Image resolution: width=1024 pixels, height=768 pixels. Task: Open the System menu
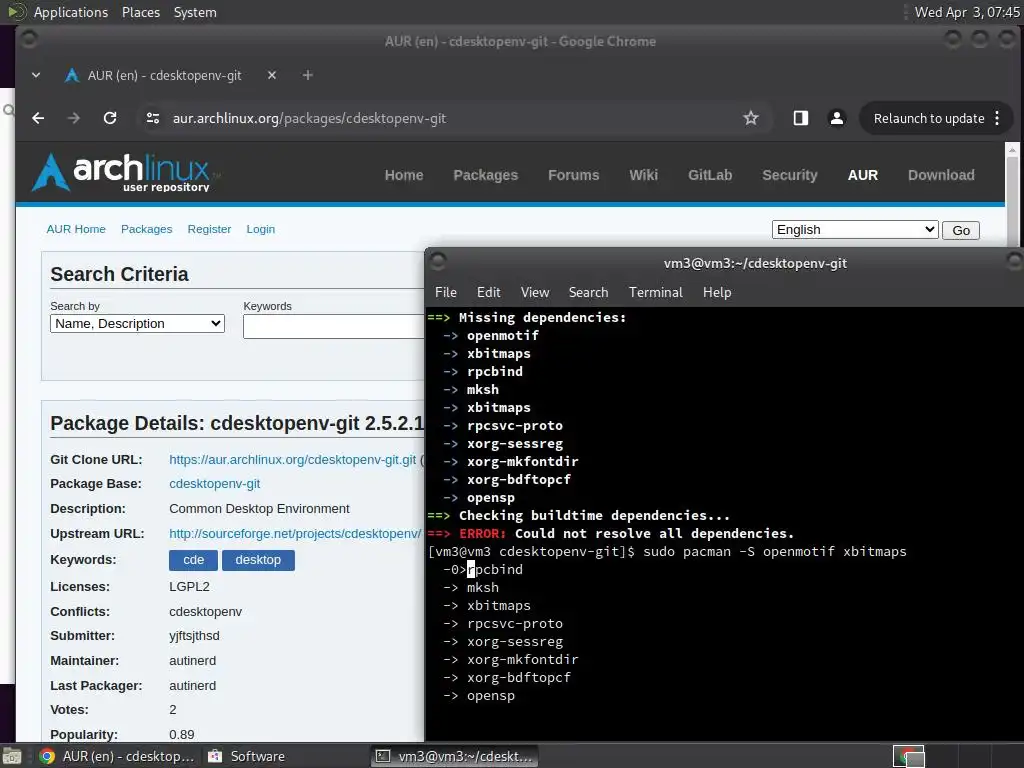[x=195, y=12]
